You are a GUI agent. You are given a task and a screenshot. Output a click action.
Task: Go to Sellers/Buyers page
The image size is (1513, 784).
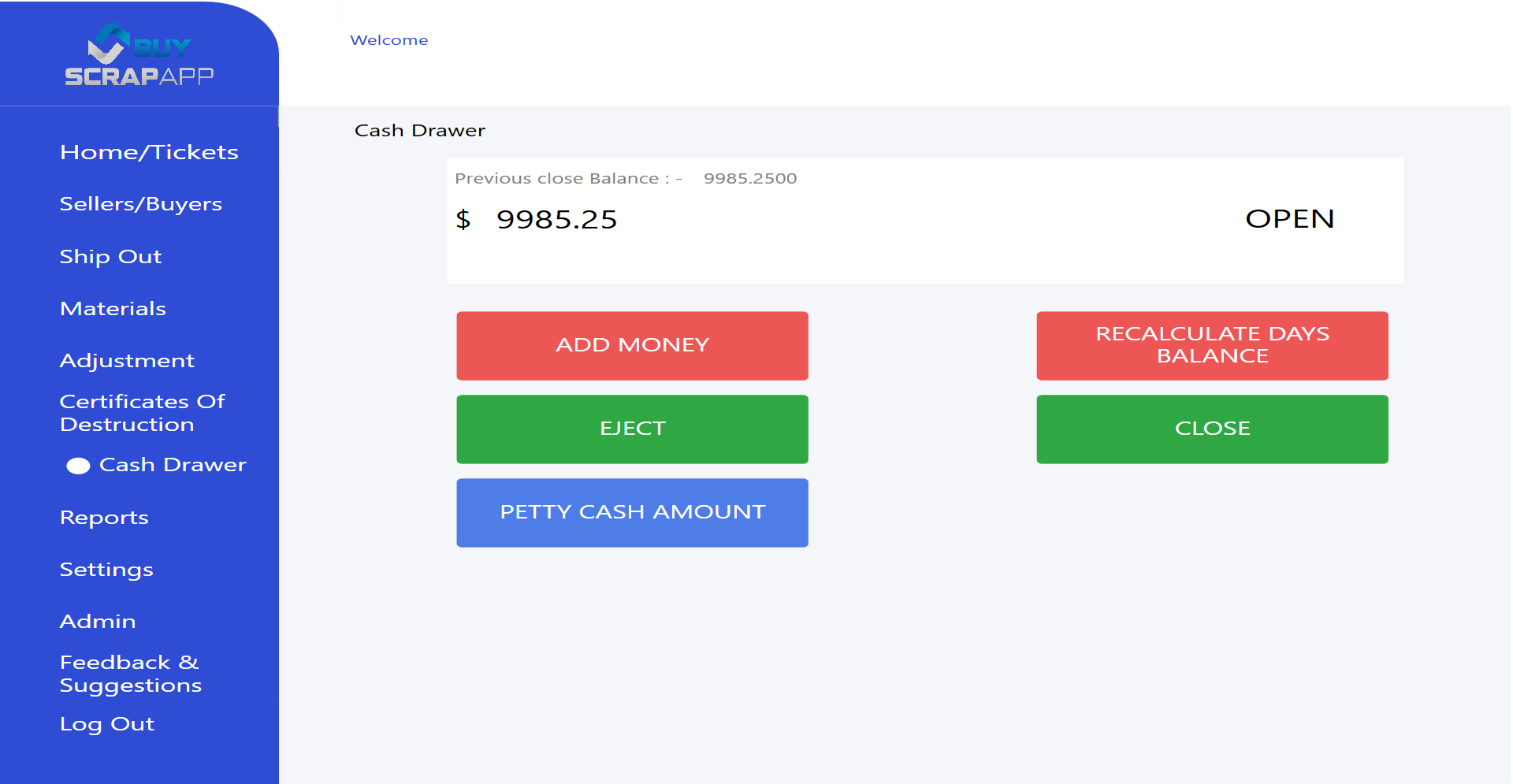pos(141,204)
